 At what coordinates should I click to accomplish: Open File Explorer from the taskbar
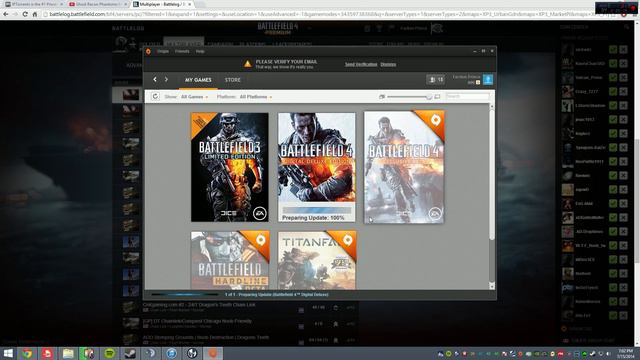68,353
